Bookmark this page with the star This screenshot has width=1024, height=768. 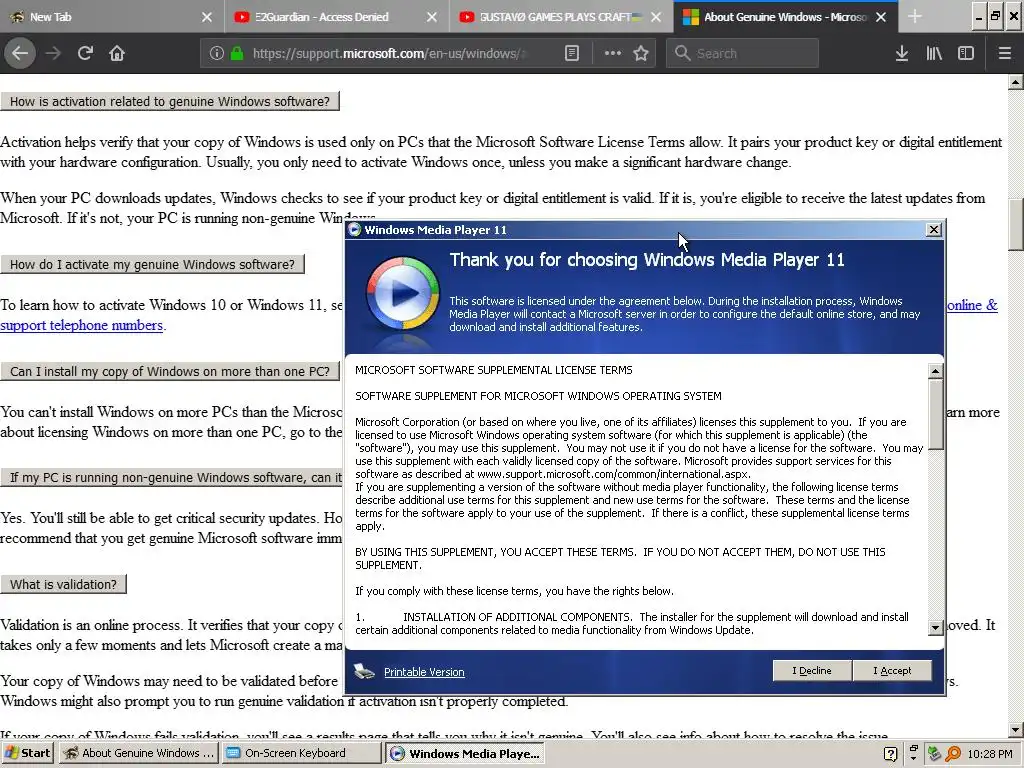tap(641, 54)
